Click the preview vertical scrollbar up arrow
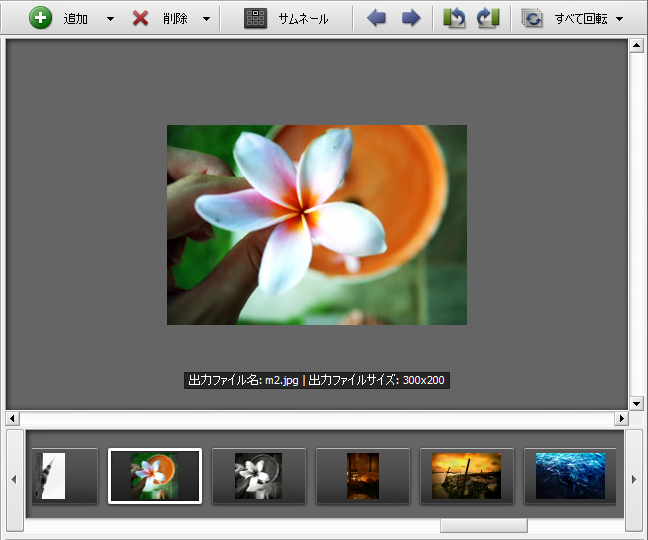The width and height of the screenshot is (648, 540). (x=636, y=45)
